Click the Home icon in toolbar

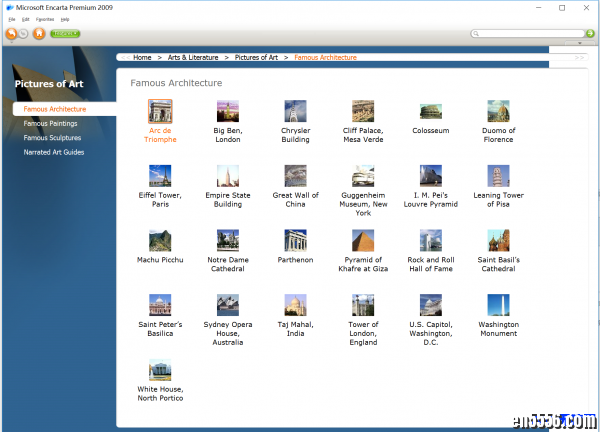[39, 33]
